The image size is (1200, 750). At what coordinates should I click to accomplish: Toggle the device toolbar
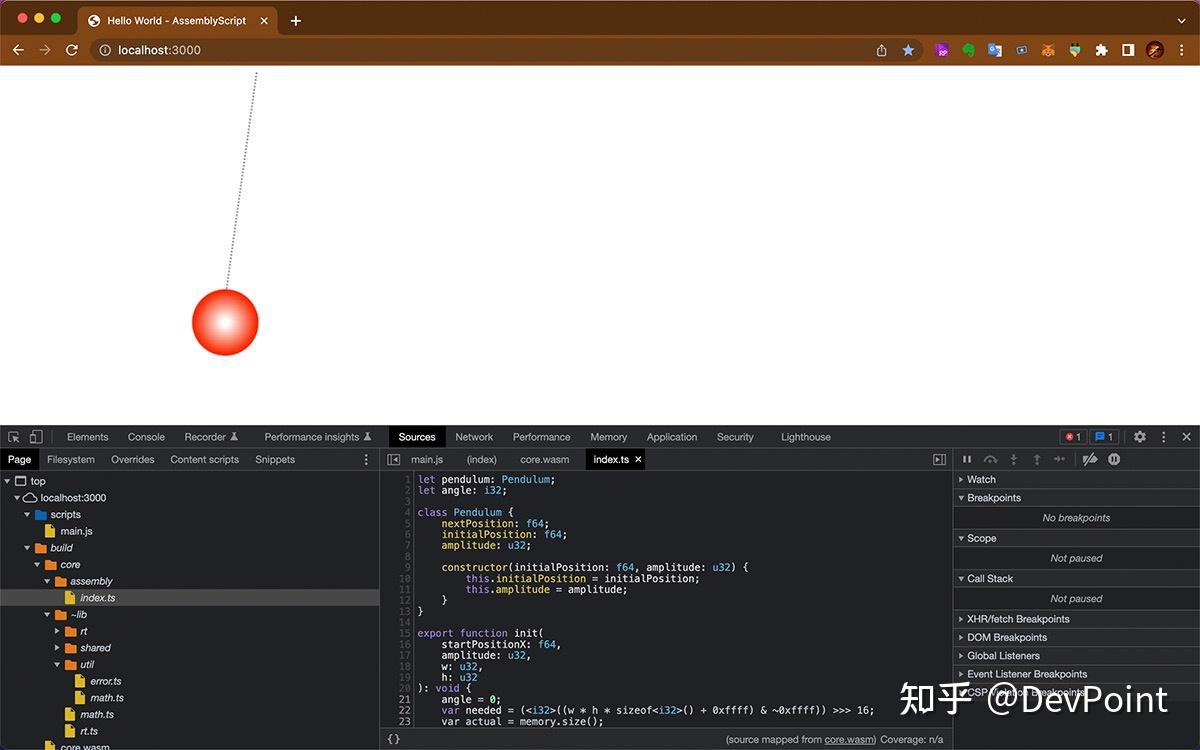[37, 437]
